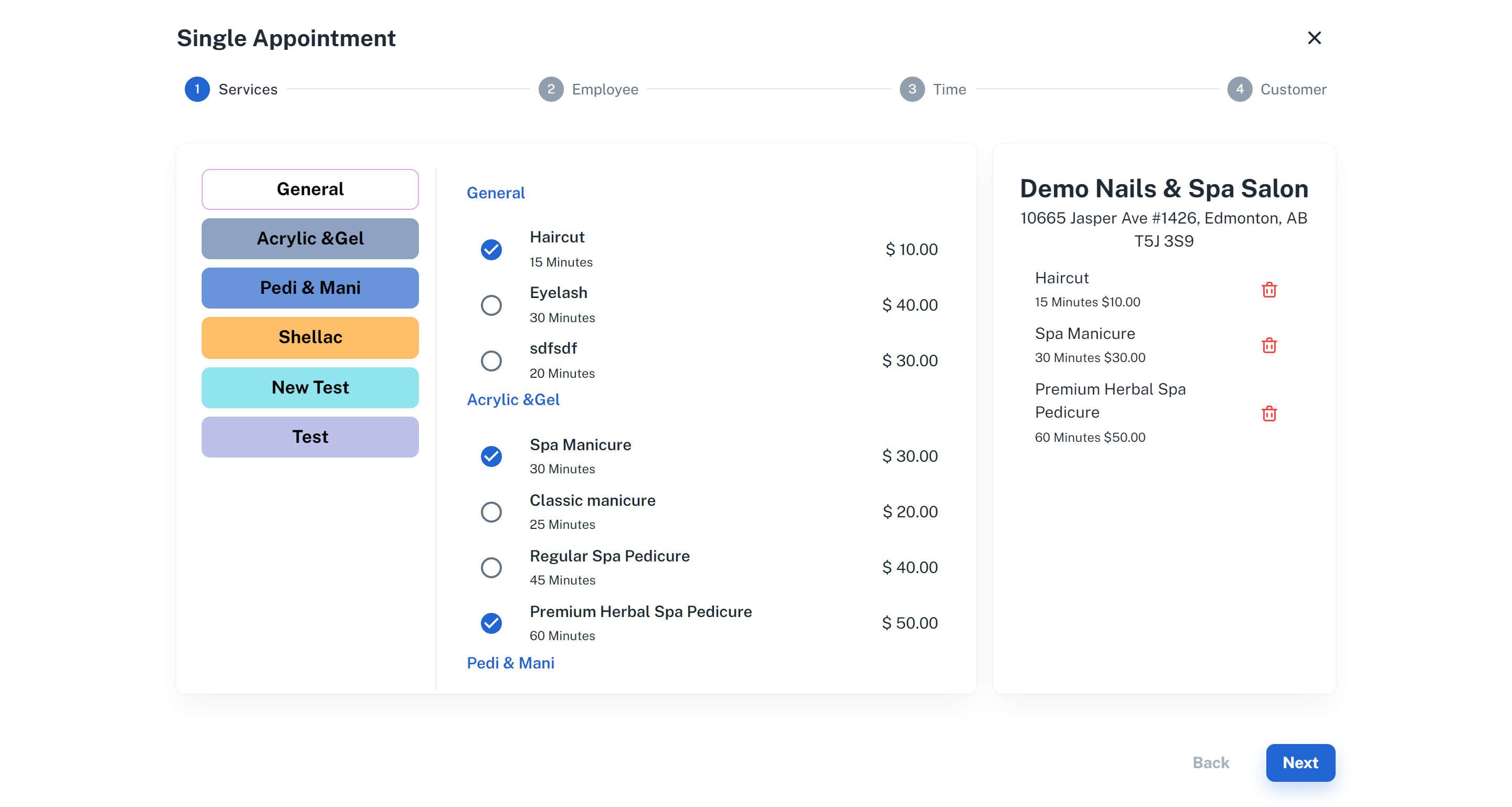Viewport: 1512px width, 807px height.
Task: Deselect the Spa Manicure service
Action: (x=491, y=456)
